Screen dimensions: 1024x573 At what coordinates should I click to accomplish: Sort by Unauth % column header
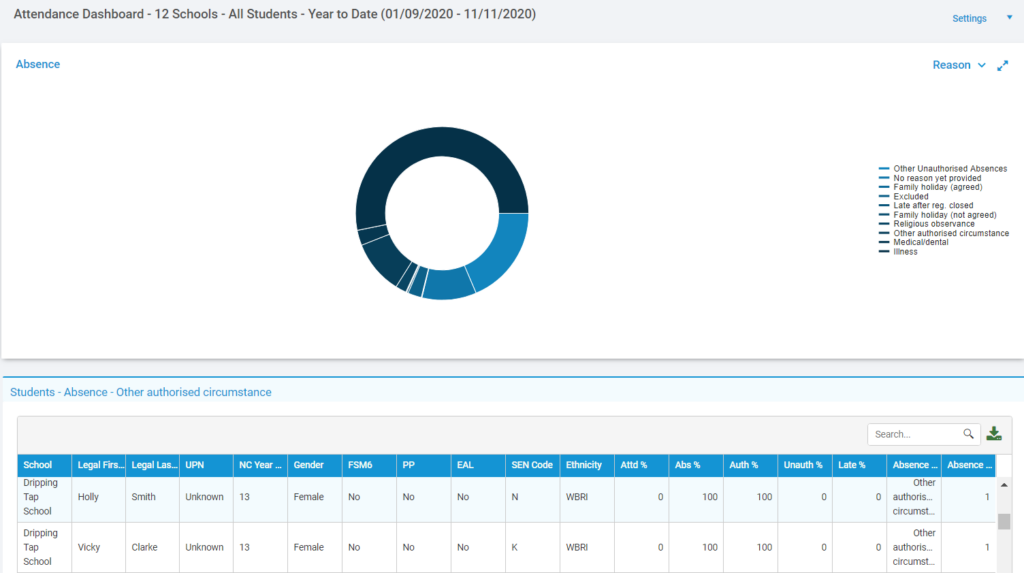coord(805,465)
